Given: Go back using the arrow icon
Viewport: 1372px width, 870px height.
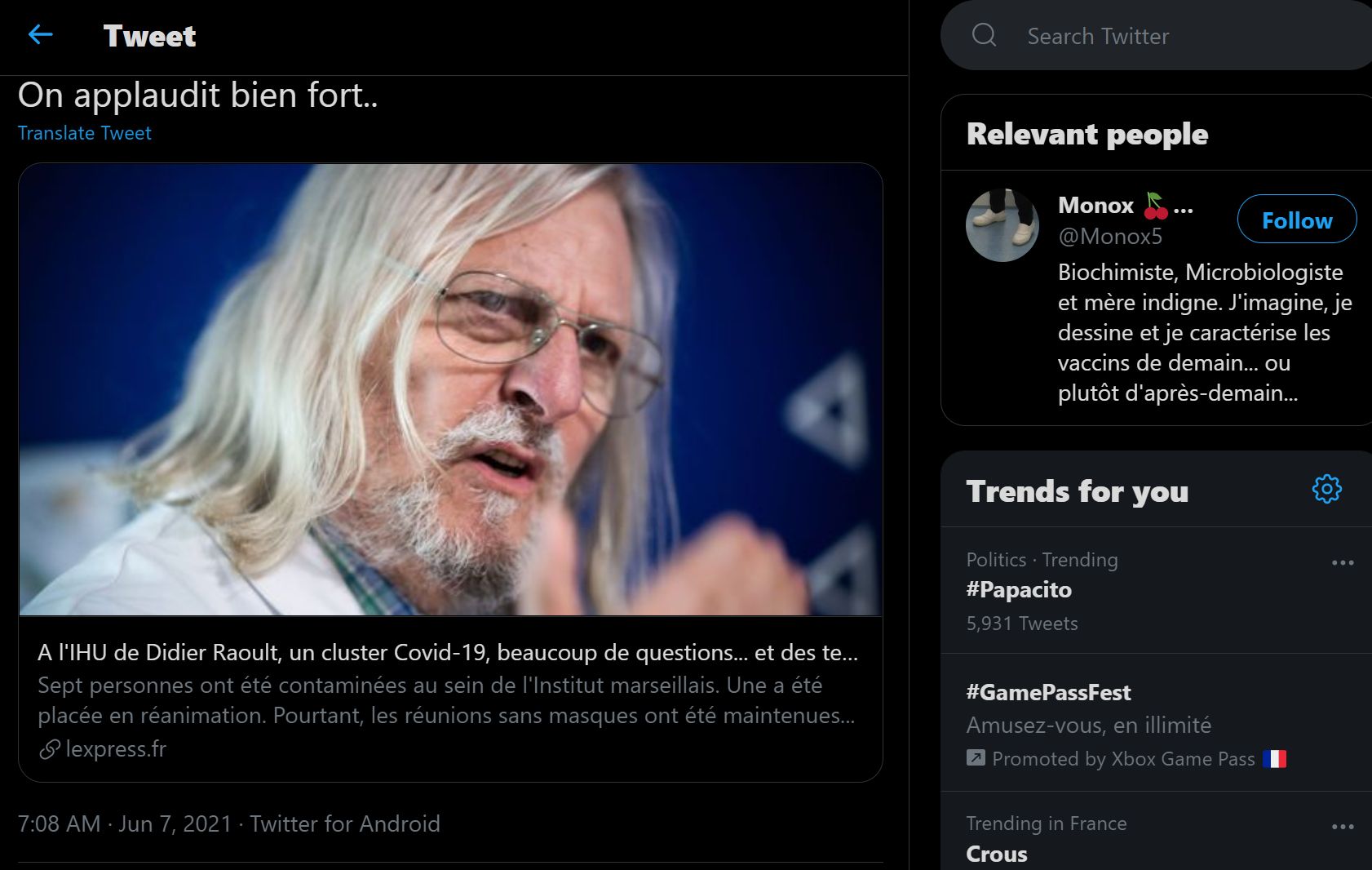Looking at the screenshot, I should click(x=40, y=34).
